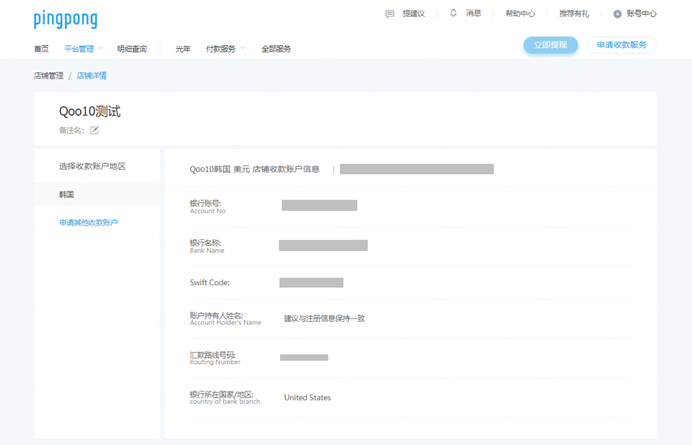Click the 申请收款服务 button
Image resolution: width=692 pixels, height=445 pixels.
coord(621,45)
